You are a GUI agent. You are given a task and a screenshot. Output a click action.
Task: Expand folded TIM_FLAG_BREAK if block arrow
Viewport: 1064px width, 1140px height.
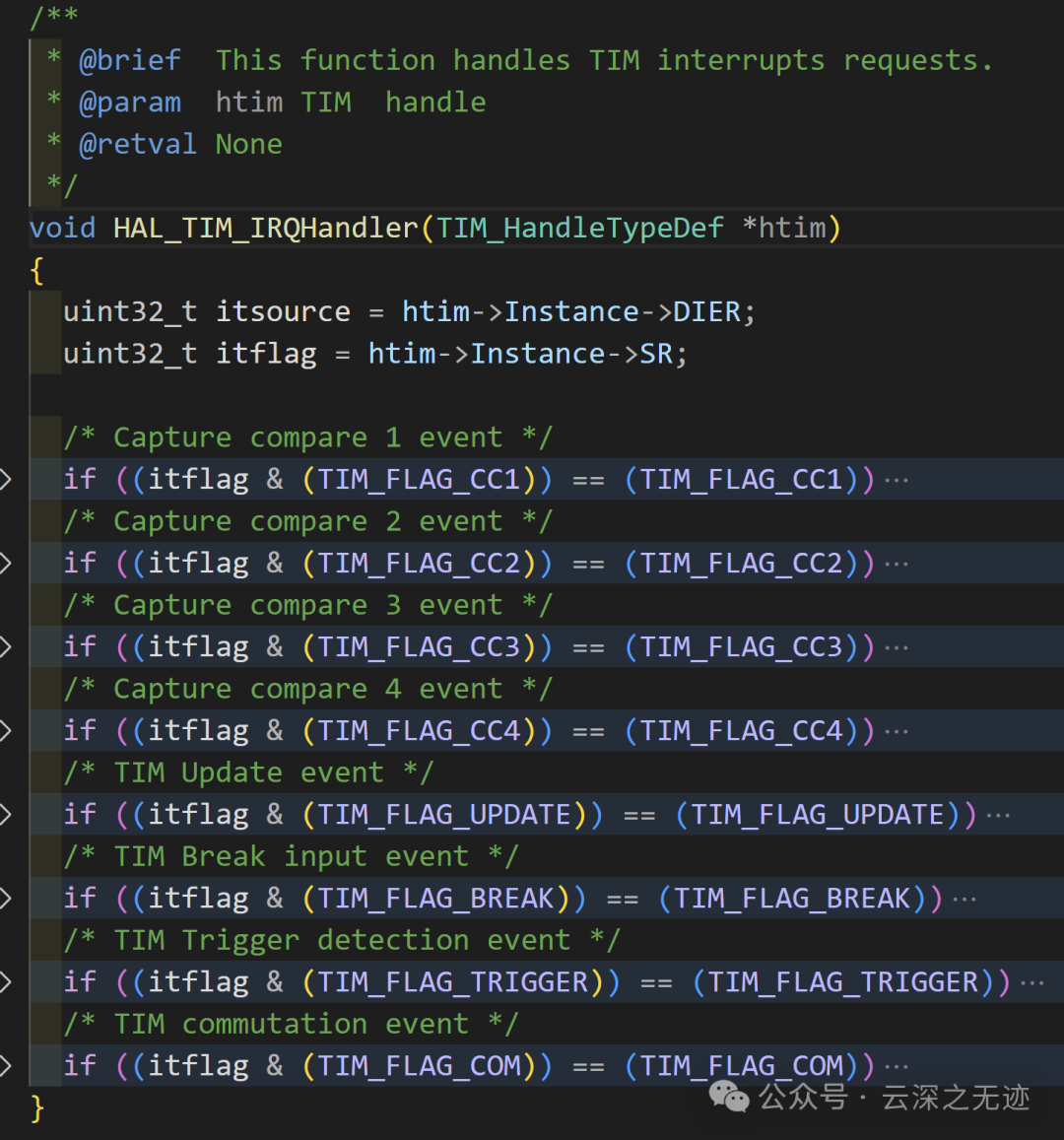coord(5,899)
